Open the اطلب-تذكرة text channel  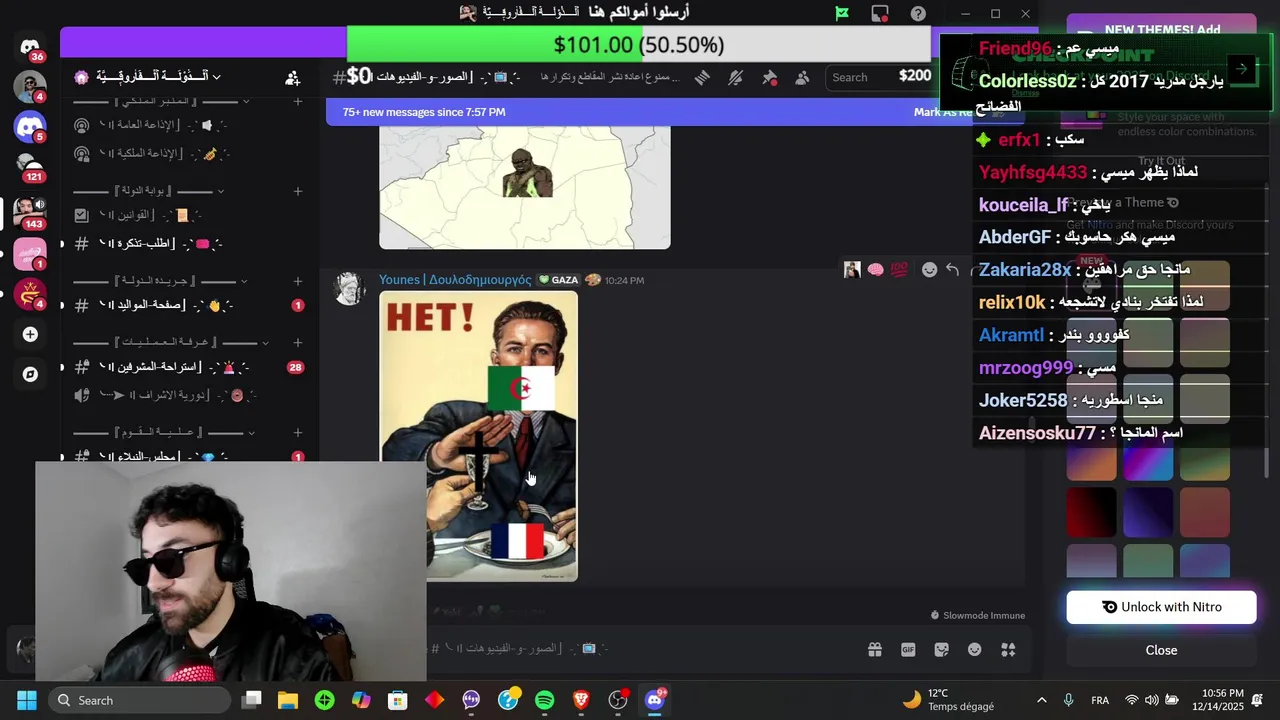pos(188,244)
